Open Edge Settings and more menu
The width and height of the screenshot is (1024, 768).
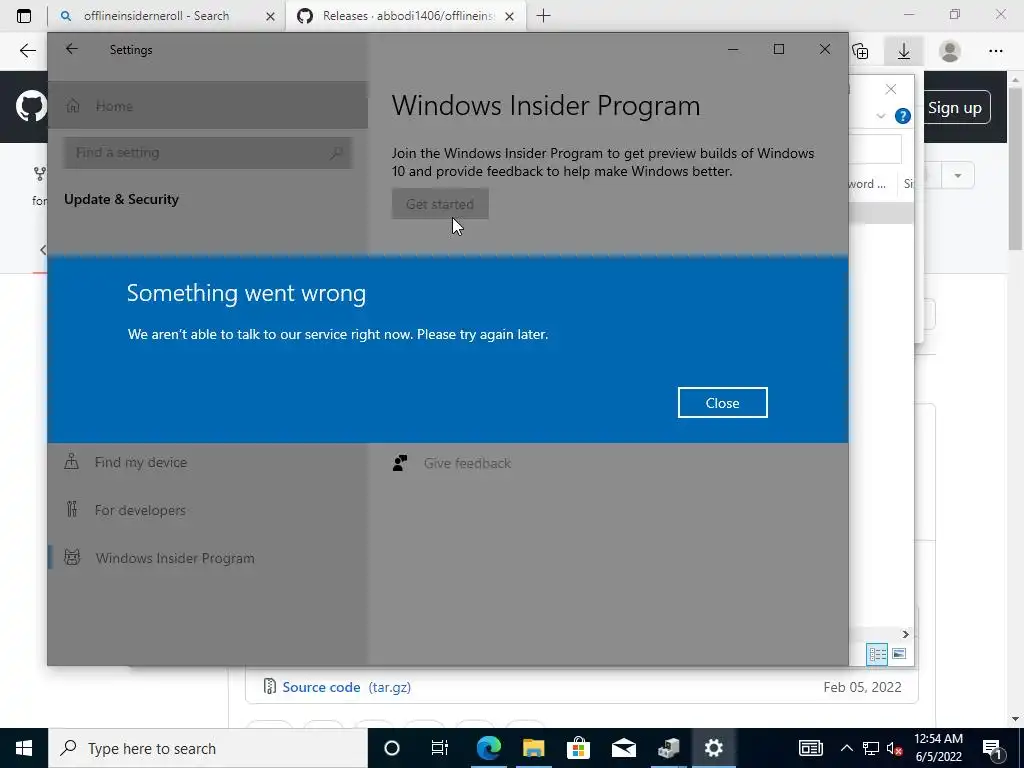(995, 51)
